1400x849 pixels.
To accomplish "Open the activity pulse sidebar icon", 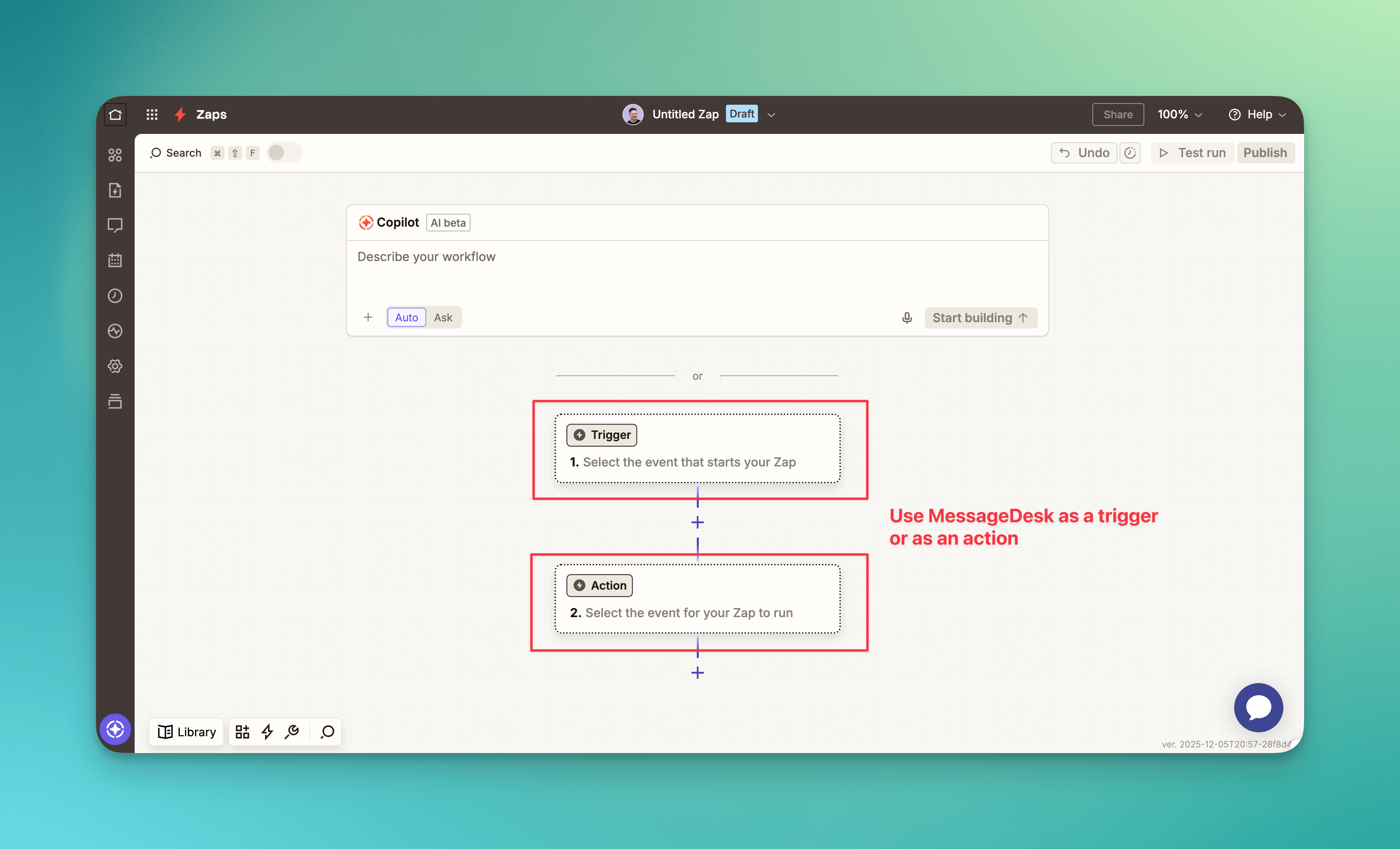I will click(115, 331).
